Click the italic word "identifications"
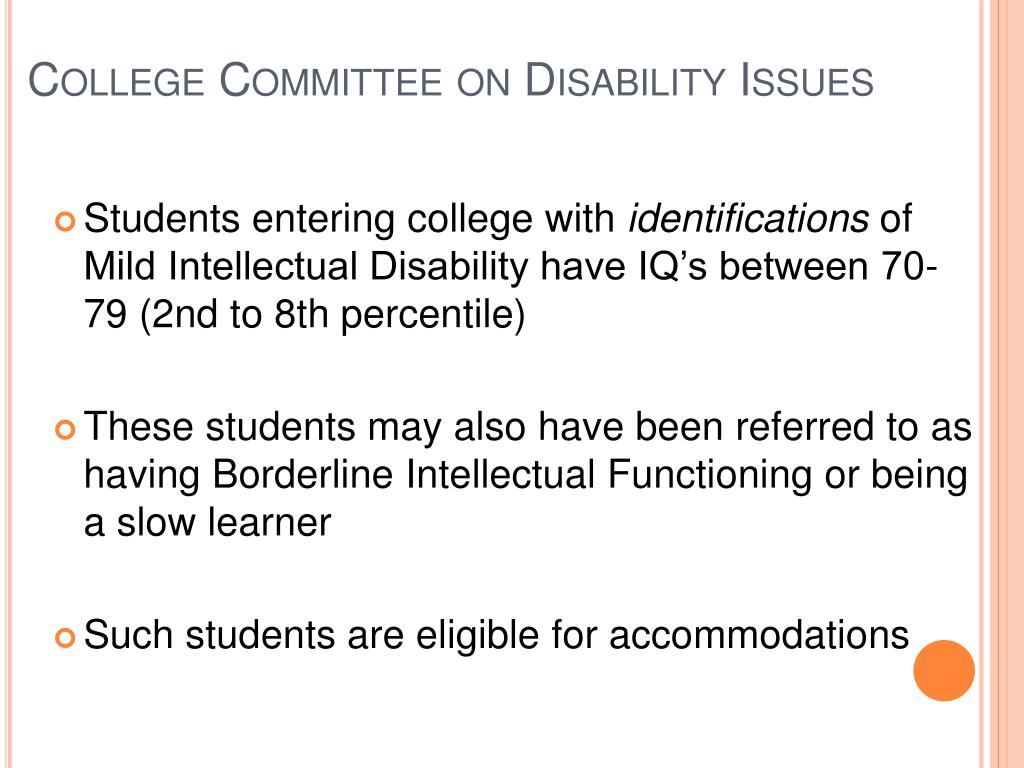 tap(748, 219)
